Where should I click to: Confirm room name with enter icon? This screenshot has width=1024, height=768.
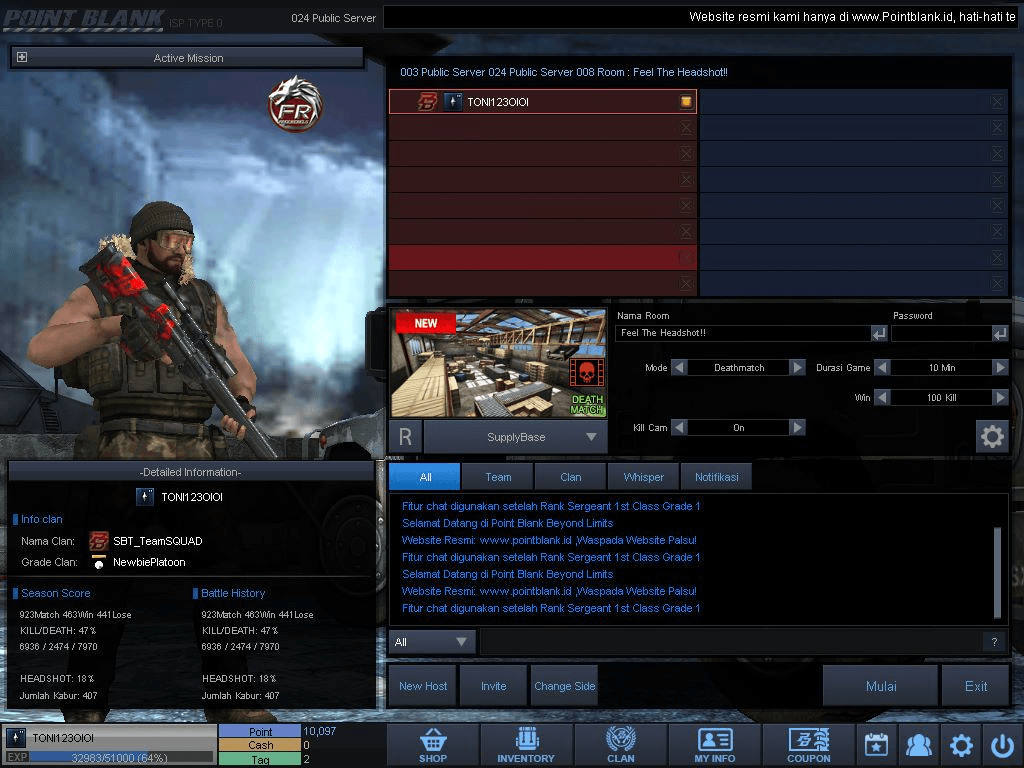point(879,334)
